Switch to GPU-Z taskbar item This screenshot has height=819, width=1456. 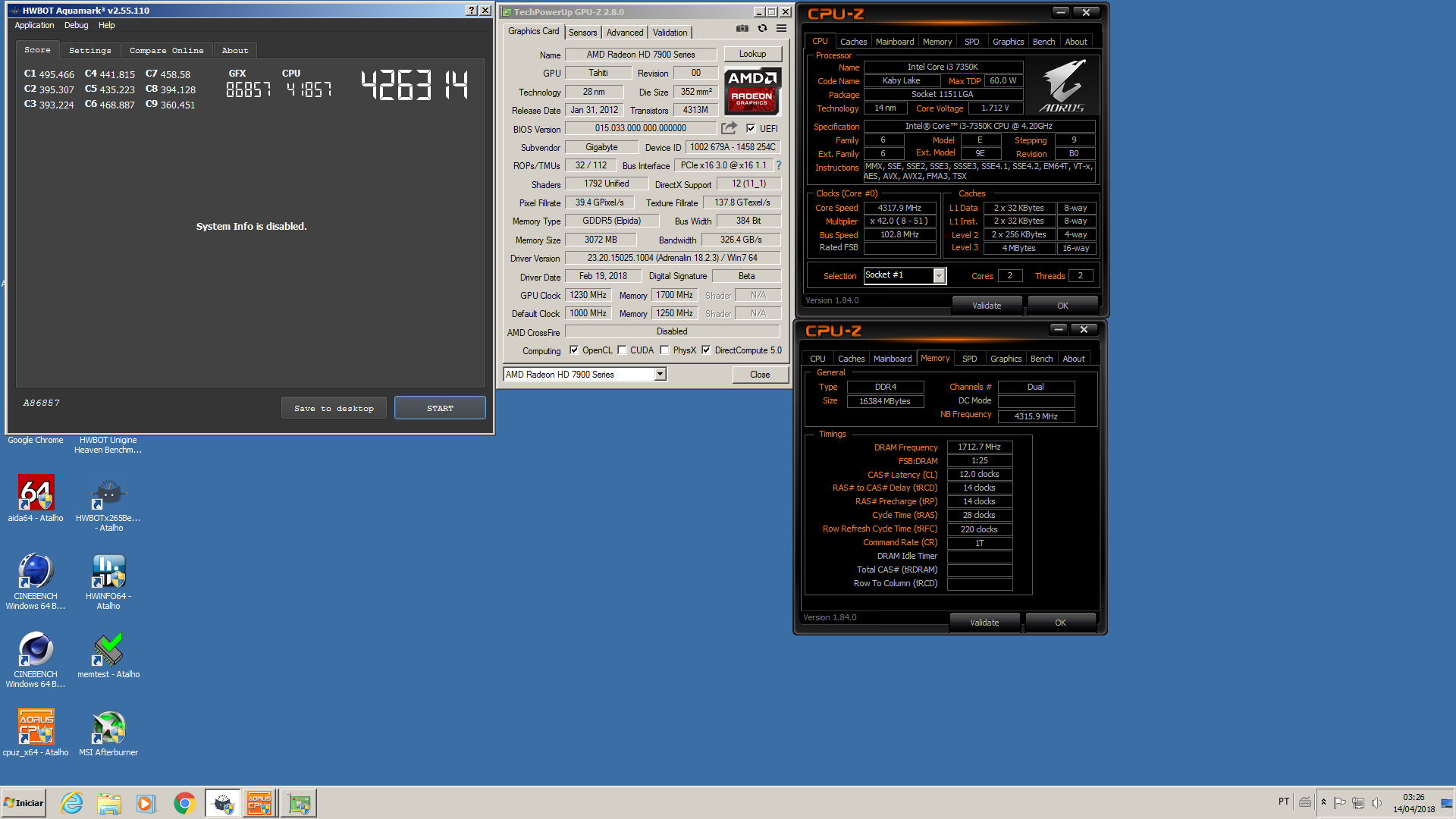[299, 803]
